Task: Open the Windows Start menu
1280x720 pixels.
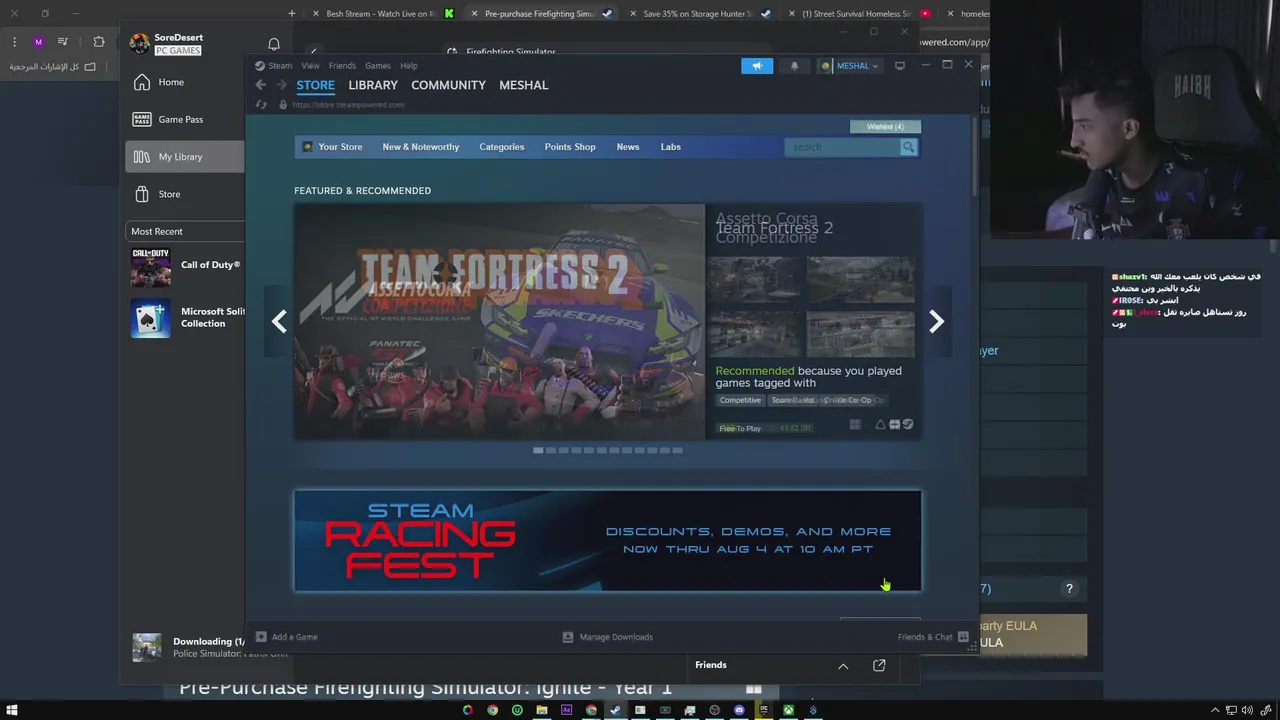Action: pos(12,710)
